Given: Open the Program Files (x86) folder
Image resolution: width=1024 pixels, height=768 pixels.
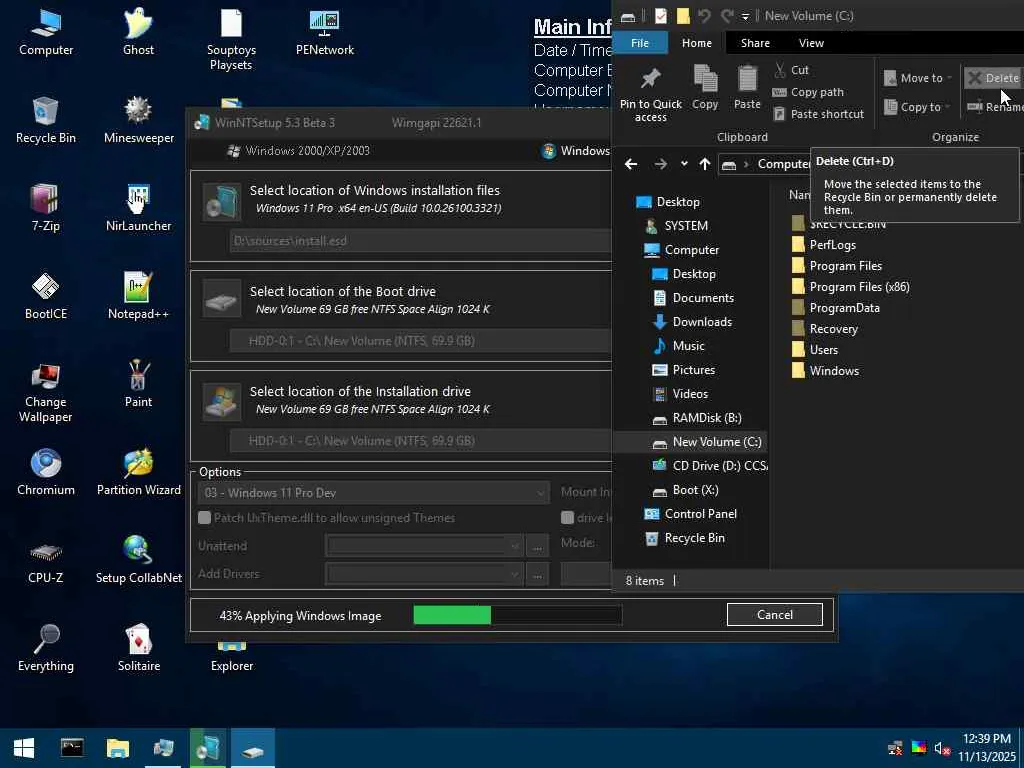Looking at the screenshot, I should point(850,287).
